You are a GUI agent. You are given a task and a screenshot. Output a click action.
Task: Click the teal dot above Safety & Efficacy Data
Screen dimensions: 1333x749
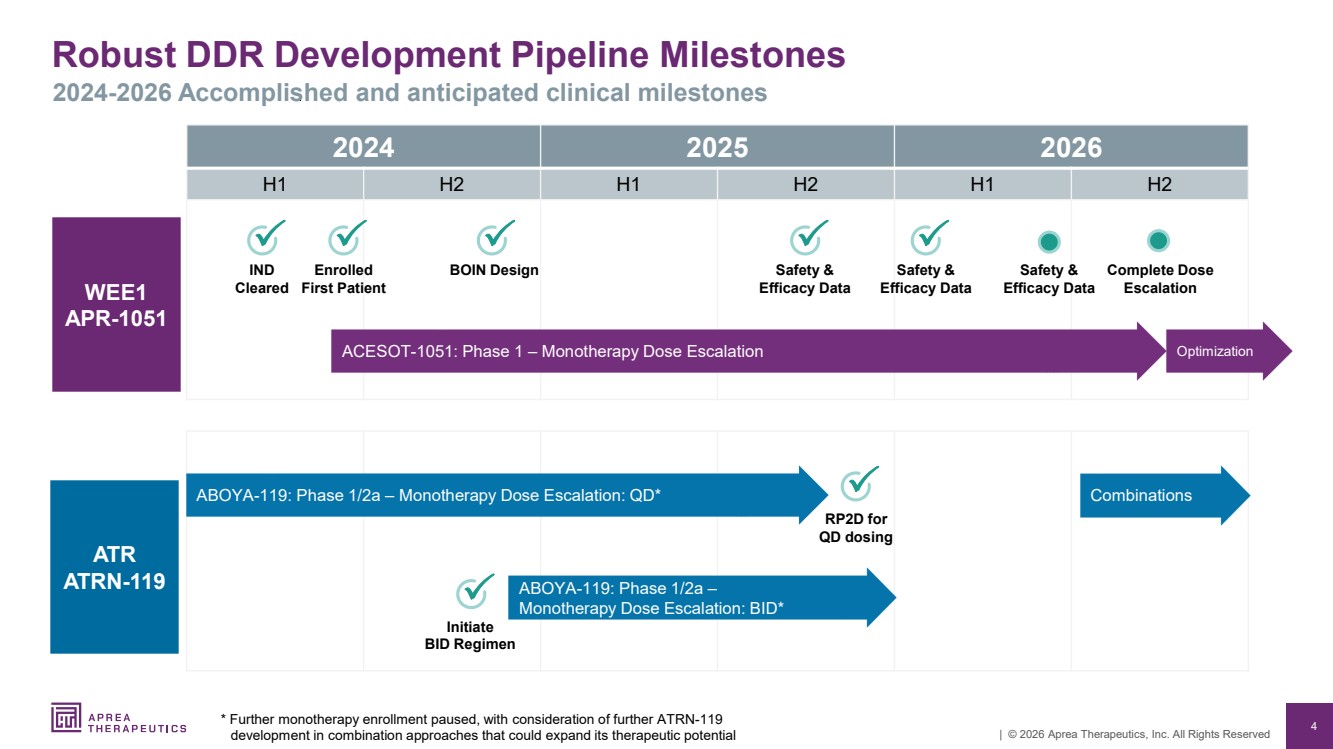coord(1049,241)
